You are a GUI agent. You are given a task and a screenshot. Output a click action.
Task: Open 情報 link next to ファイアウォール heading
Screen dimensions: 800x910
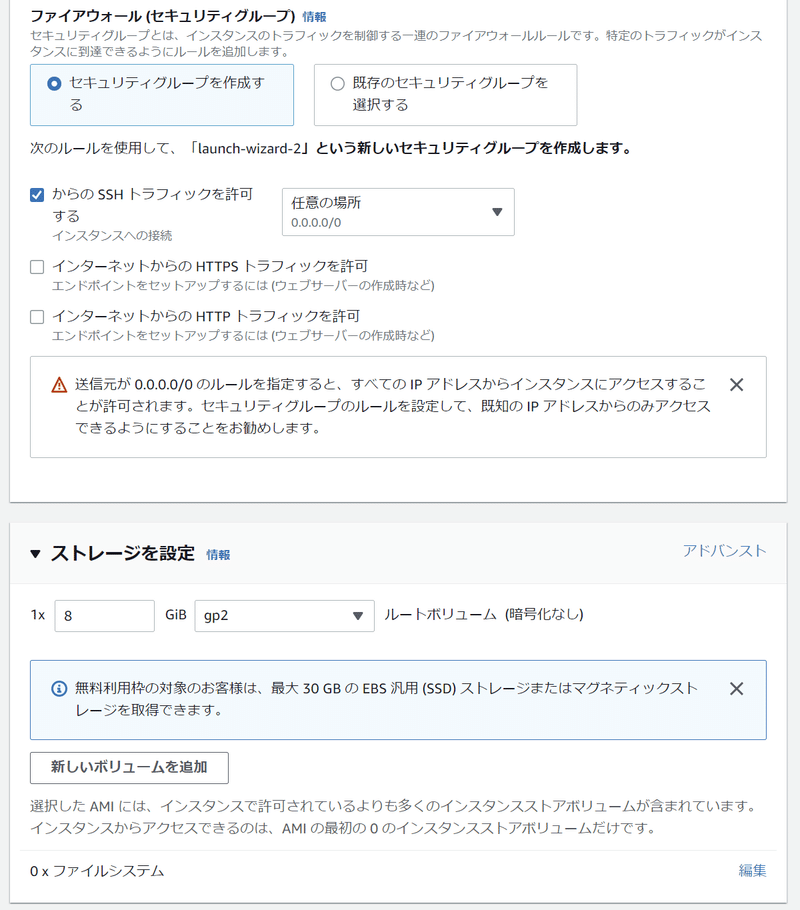point(314,17)
